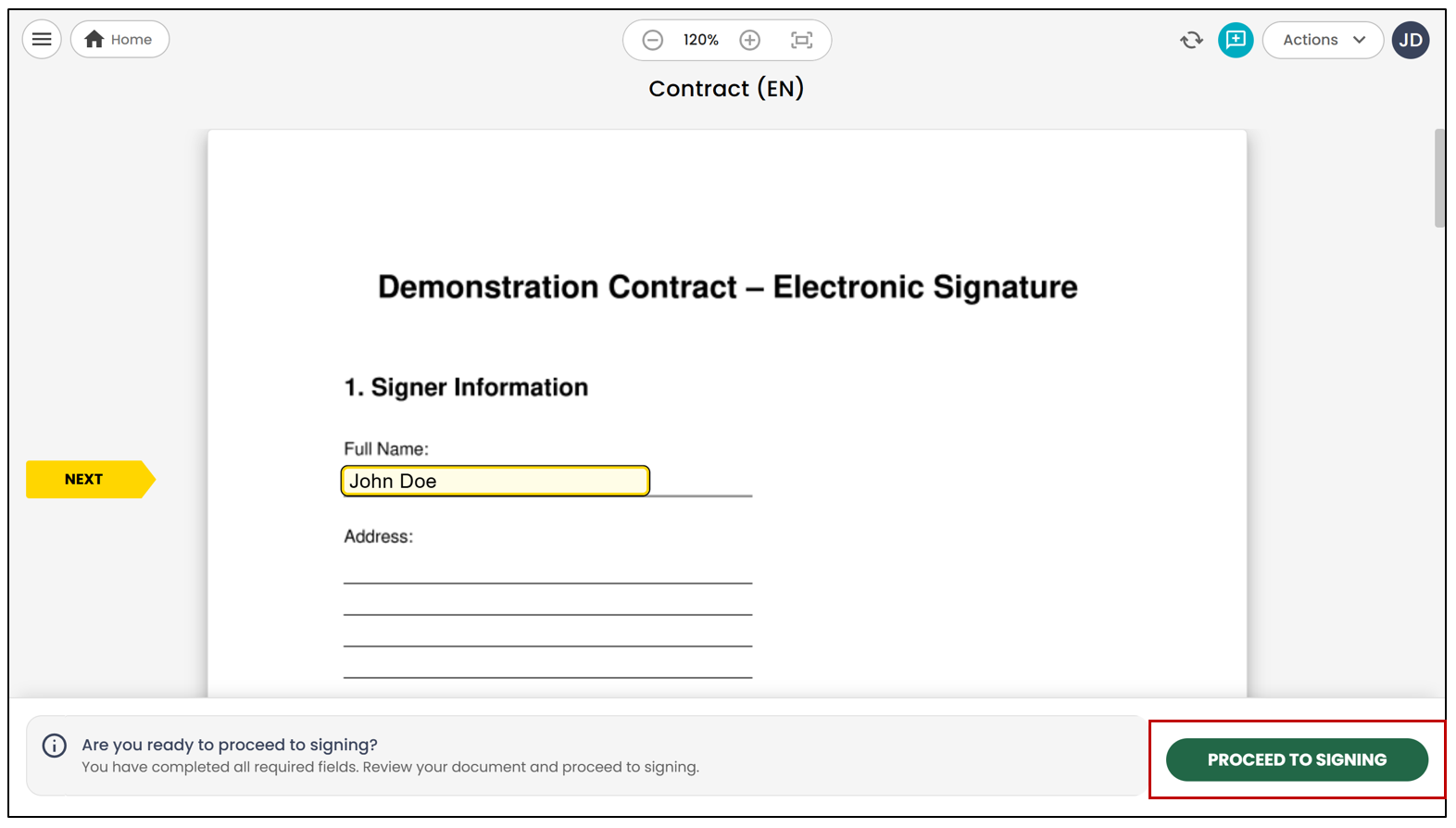Click the Contract (EN) title

[x=727, y=89]
